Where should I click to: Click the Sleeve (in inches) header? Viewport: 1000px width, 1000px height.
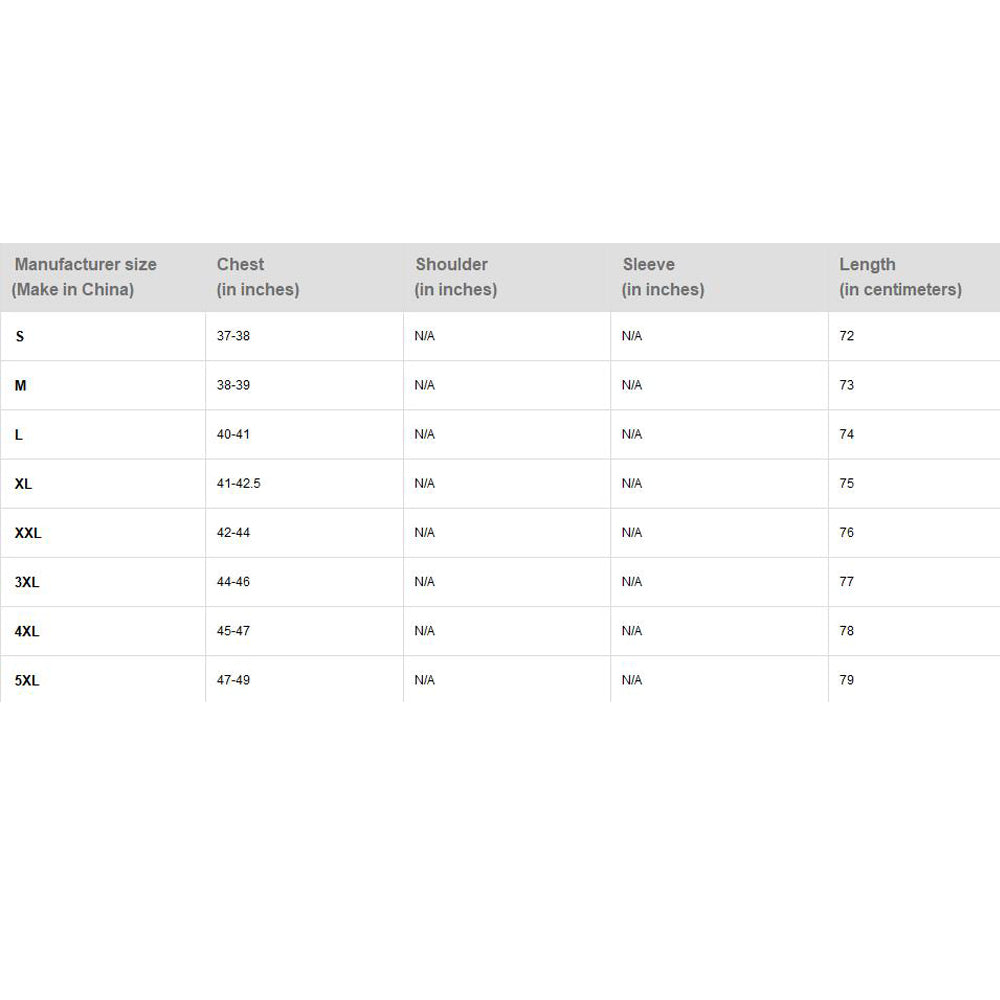pos(662,277)
